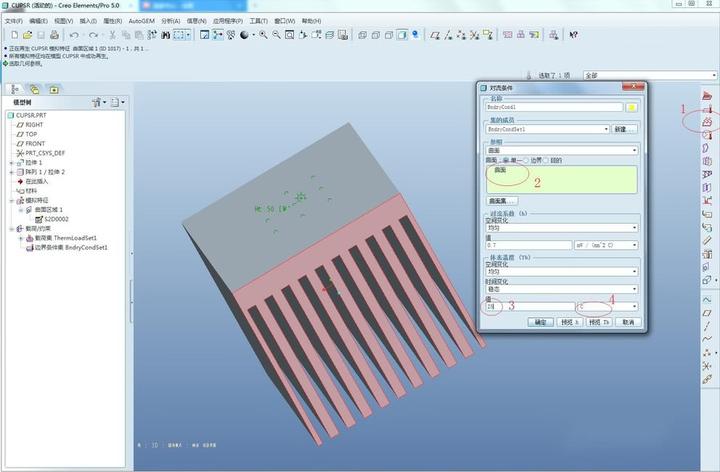Click the datum plane icon in right toolbar
This screenshot has width=720, height=472.
coord(707,313)
